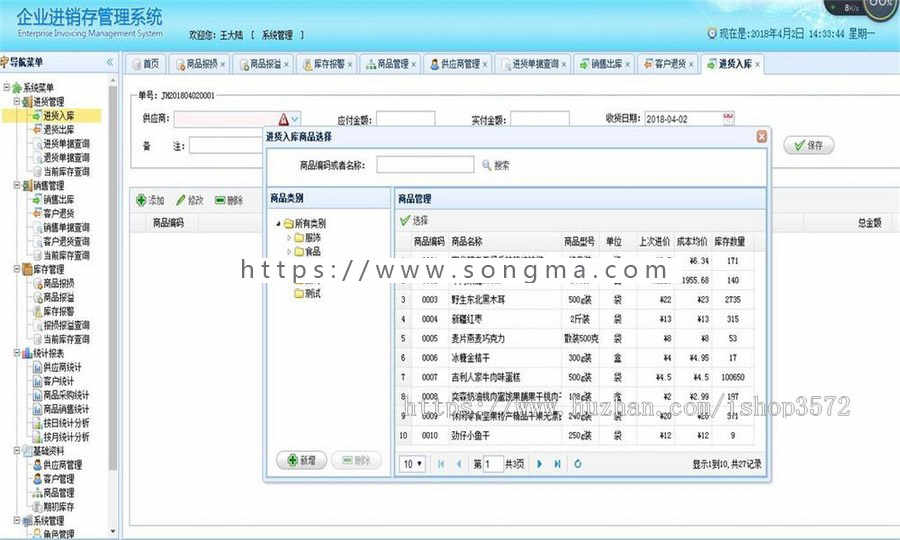Screen dimensions: 900x540
Task: Switch to 库存报警 tab
Action: point(328,64)
